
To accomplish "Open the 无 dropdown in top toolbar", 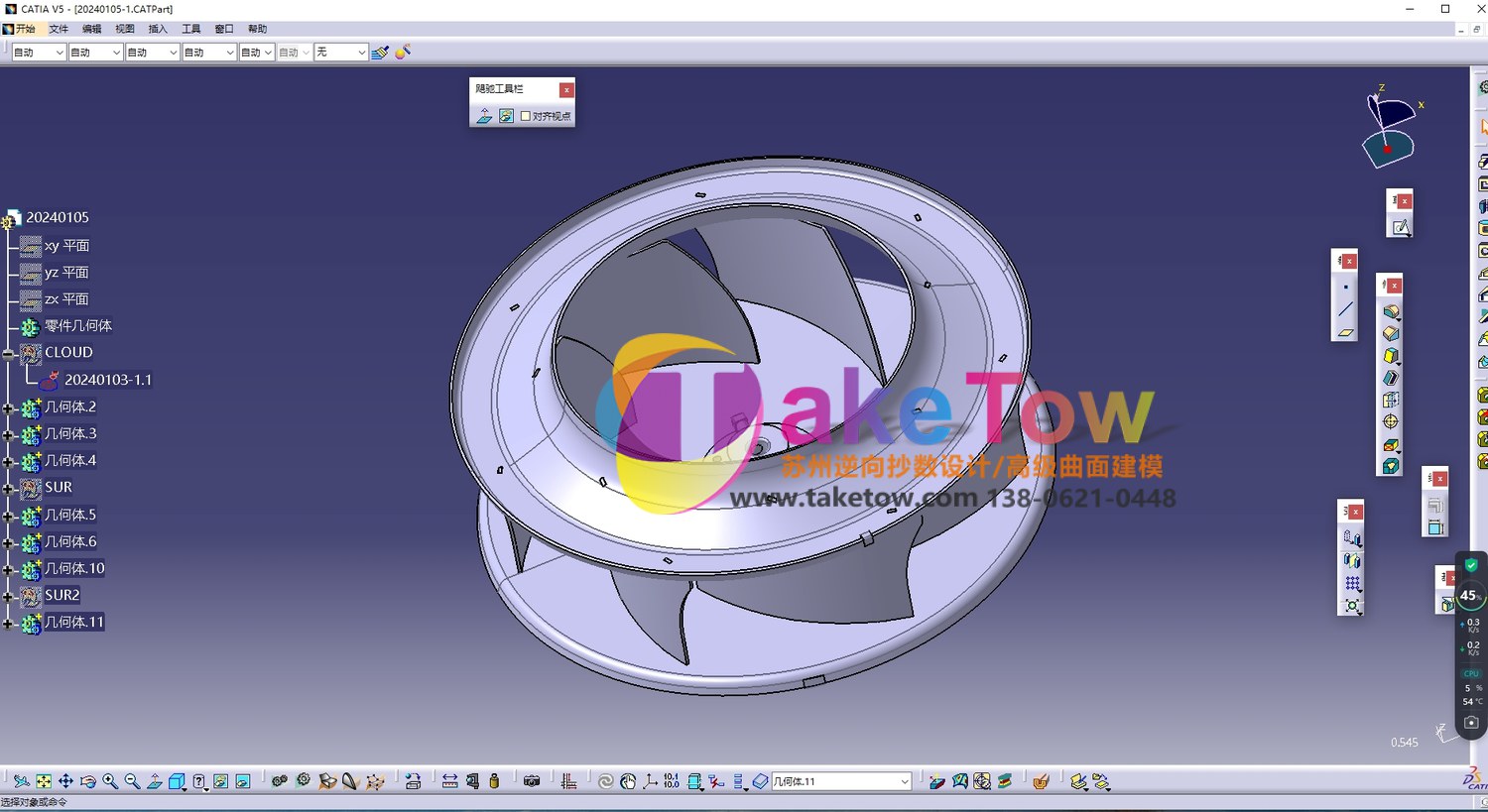I will point(341,53).
